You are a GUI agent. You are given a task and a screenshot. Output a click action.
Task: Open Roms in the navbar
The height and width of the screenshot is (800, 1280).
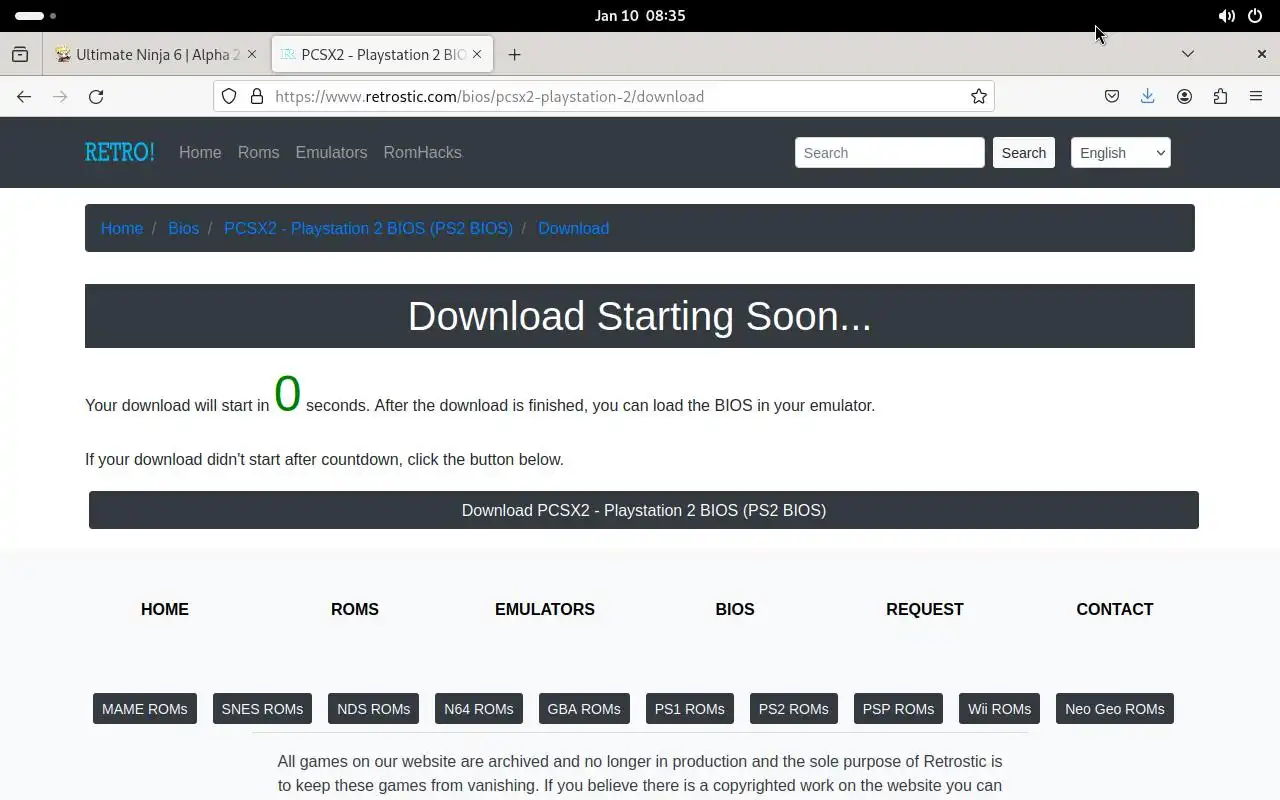pyautogui.click(x=258, y=153)
